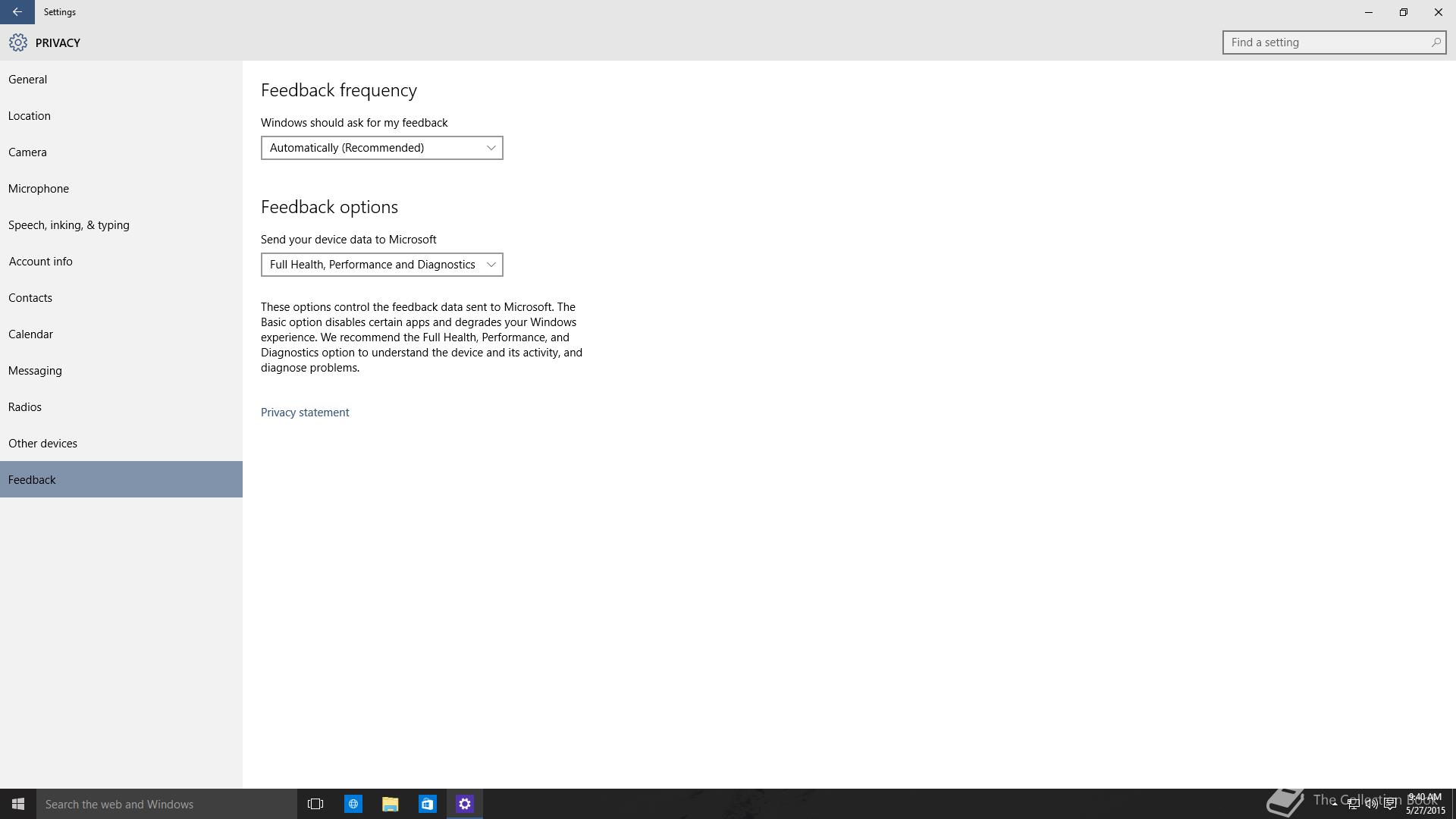Click the magnifier icon in Find a setting
Viewport: 1456px width, 819px height.
[1436, 42]
